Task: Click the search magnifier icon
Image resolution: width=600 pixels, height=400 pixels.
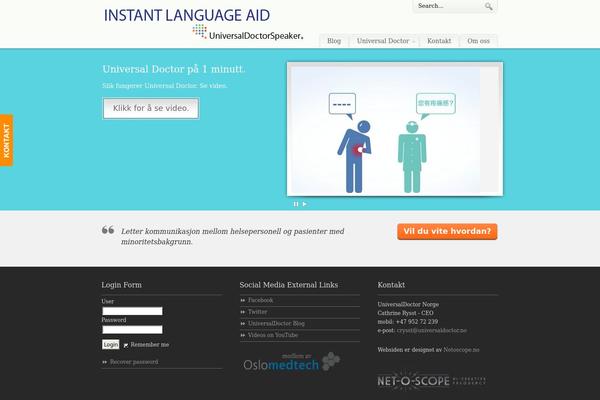Action: point(489,7)
